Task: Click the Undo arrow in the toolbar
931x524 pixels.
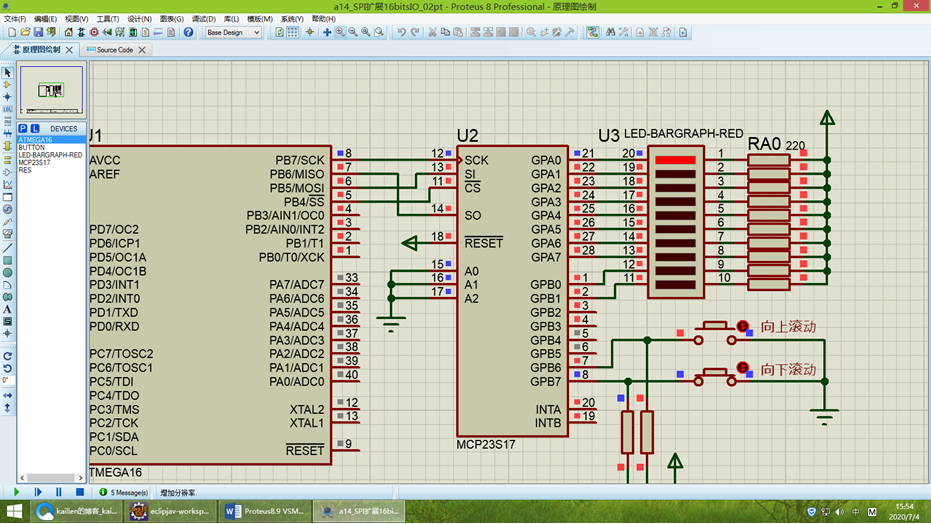Action: [x=402, y=33]
